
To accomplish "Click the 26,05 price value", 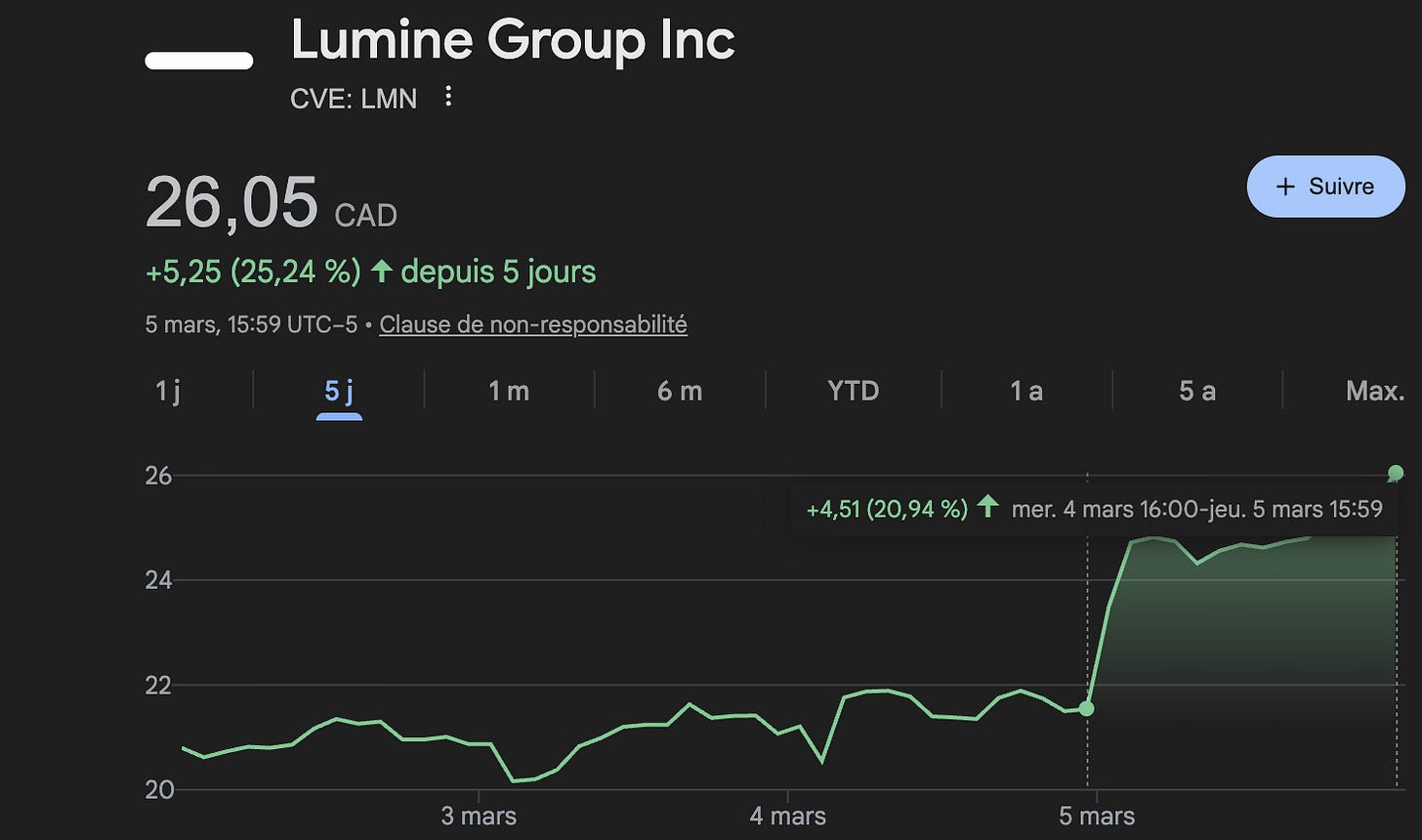I will point(231,203).
